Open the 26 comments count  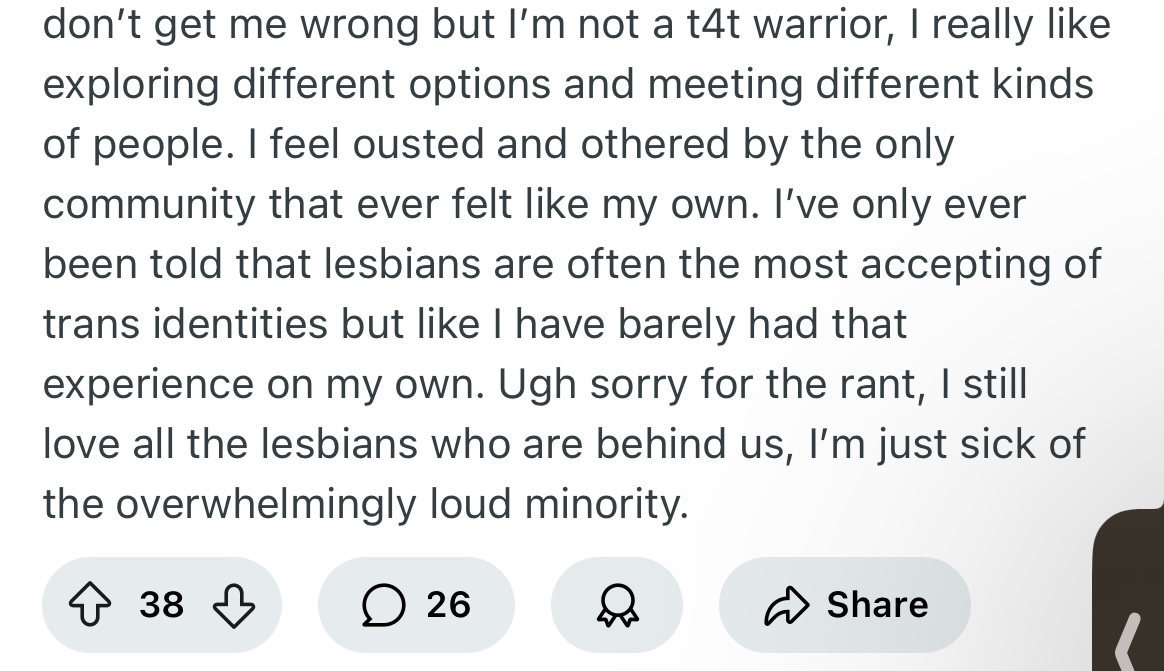(x=448, y=604)
